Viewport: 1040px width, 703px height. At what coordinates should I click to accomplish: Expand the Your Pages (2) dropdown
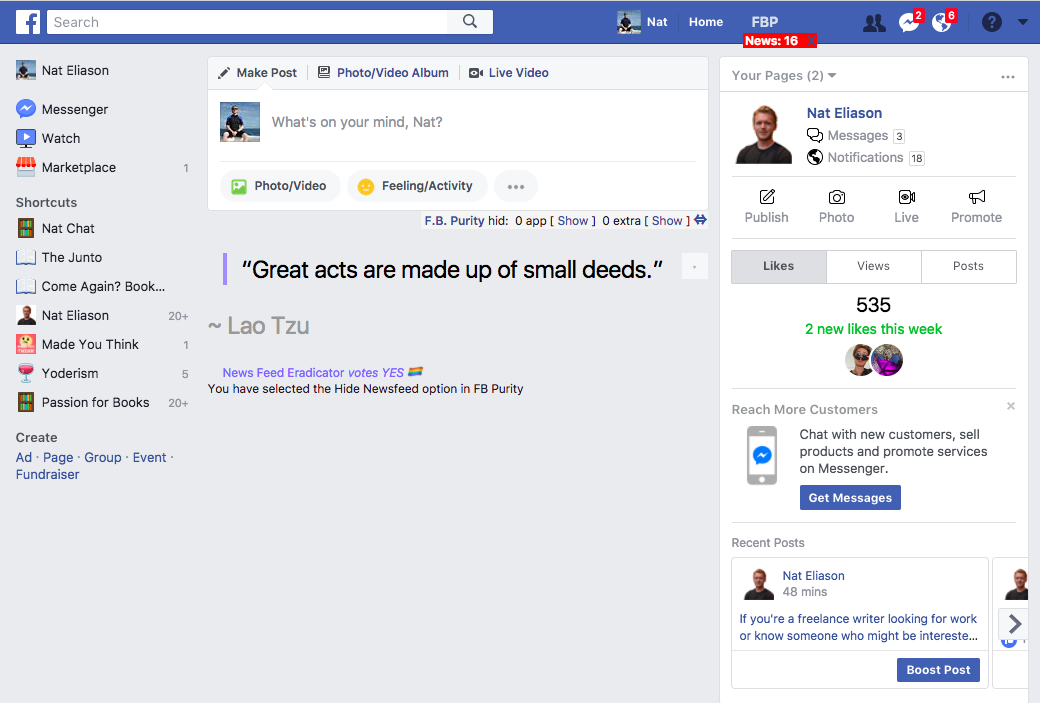tap(784, 76)
